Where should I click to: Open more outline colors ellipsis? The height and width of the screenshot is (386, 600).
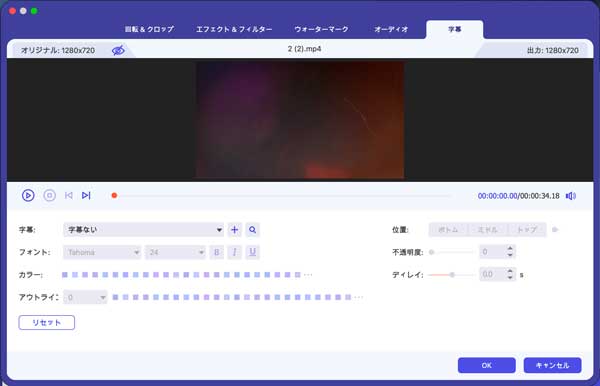point(359,297)
